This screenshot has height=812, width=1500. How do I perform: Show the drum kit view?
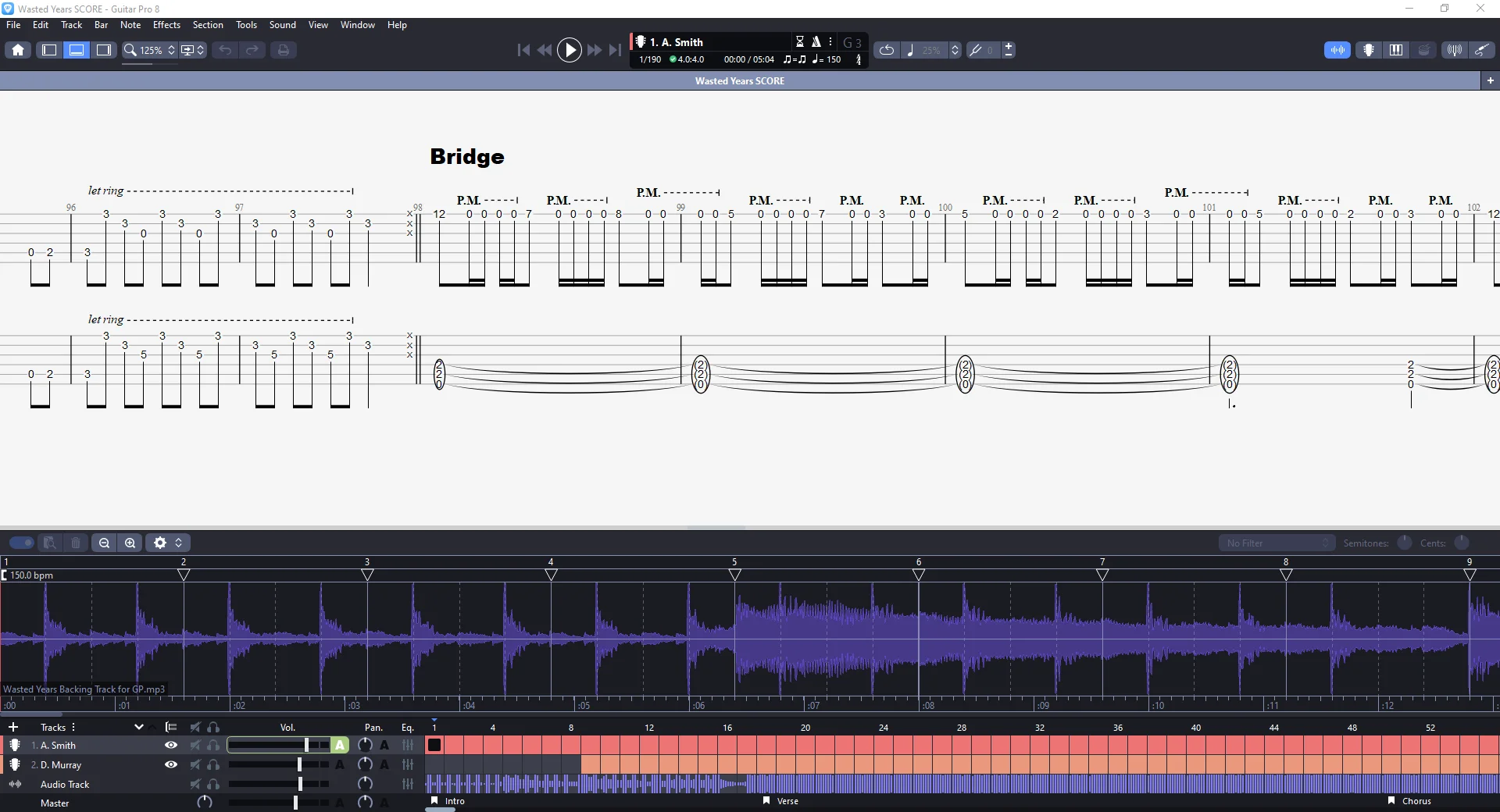1424,50
